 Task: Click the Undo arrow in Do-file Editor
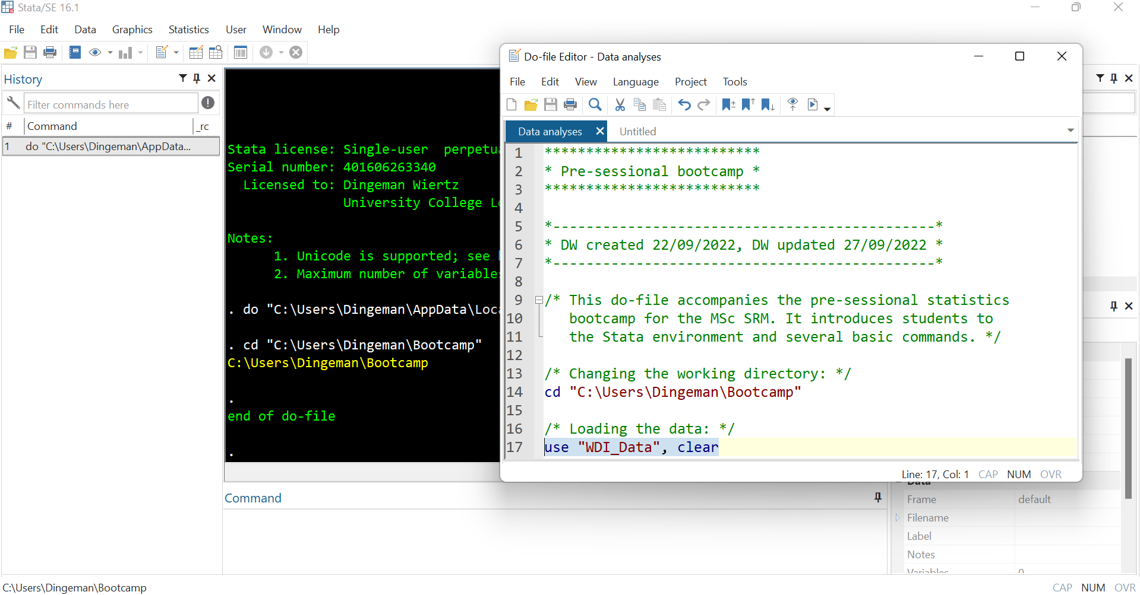click(684, 105)
